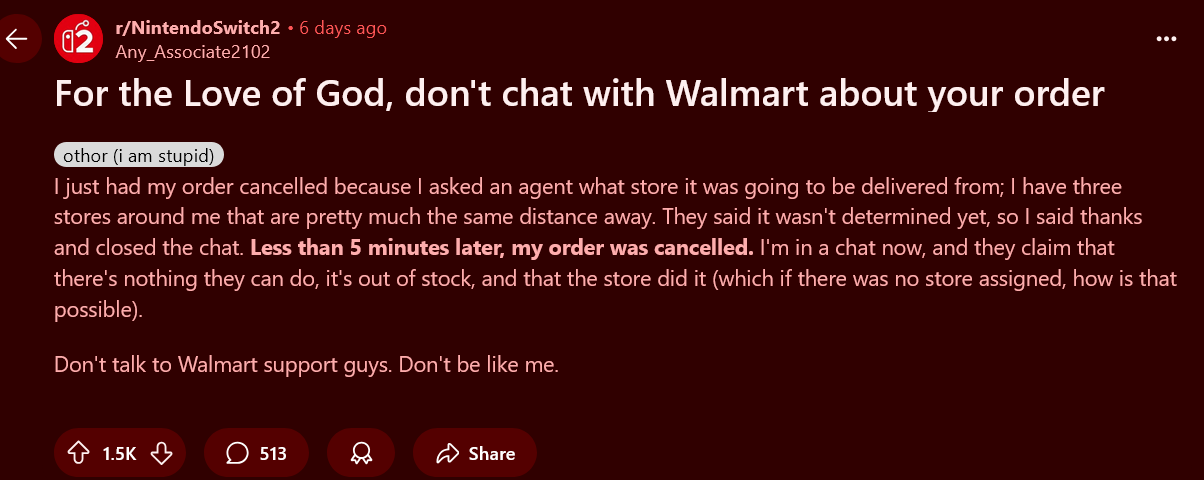Click the "Share" button label
1204x480 pixels.
coord(492,454)
